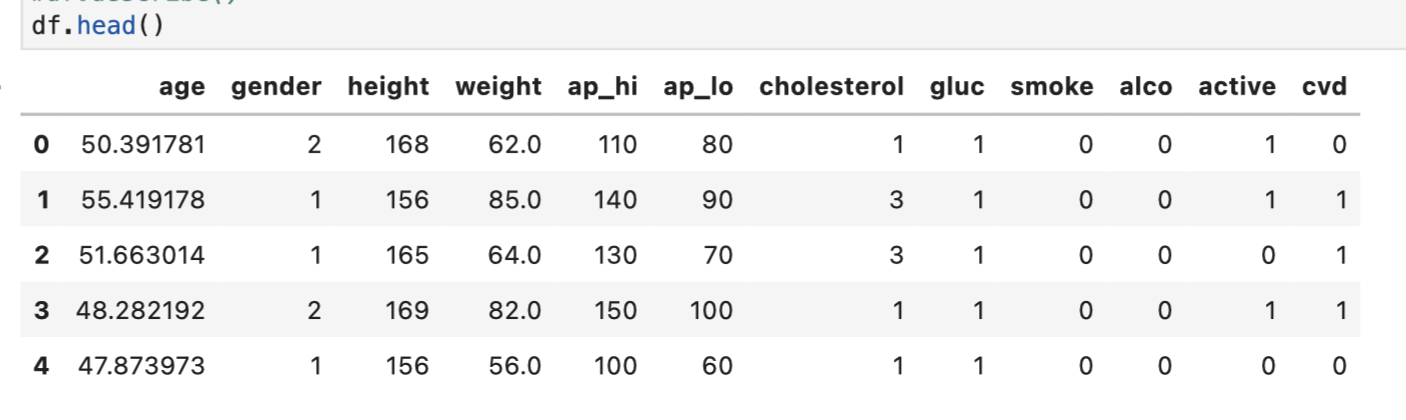The width and height of the screenshot is (1406, 420).
Task: Select the 'height' column header
Action: pos(388,87)
